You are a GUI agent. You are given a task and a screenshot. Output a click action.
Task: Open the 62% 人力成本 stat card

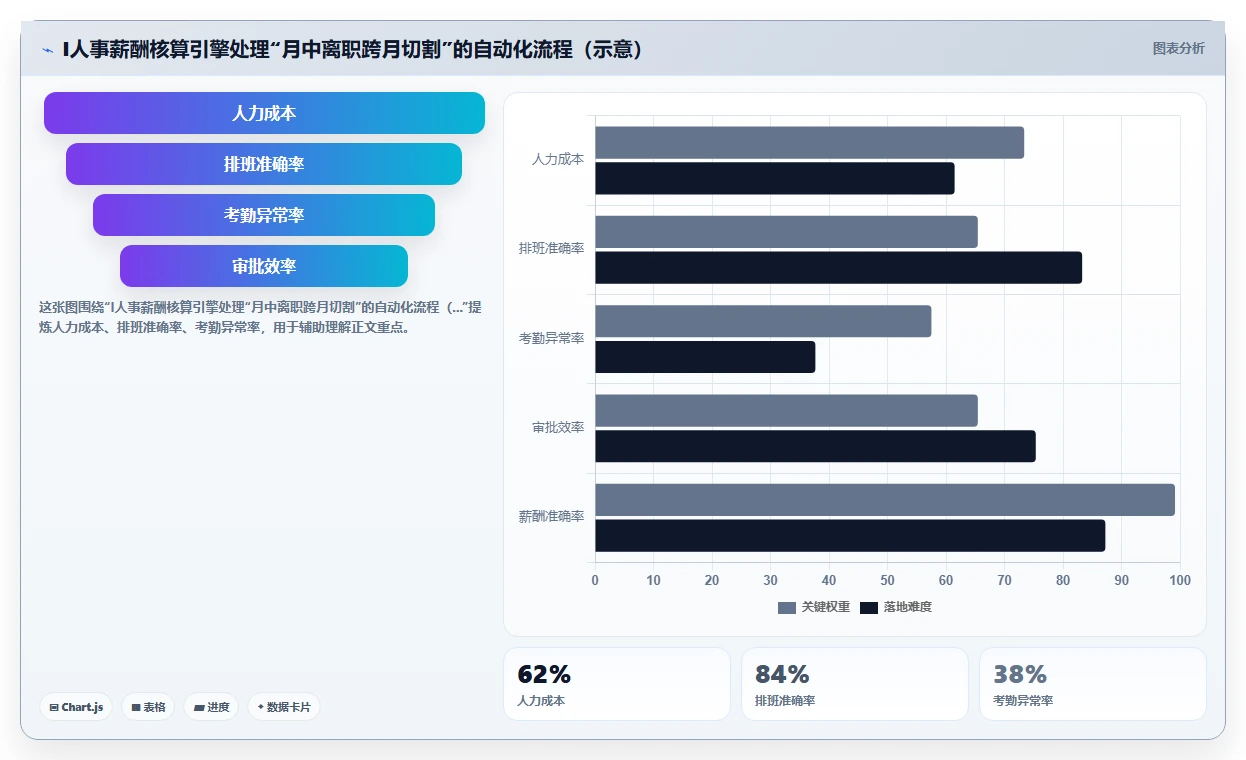pos(617,684)
